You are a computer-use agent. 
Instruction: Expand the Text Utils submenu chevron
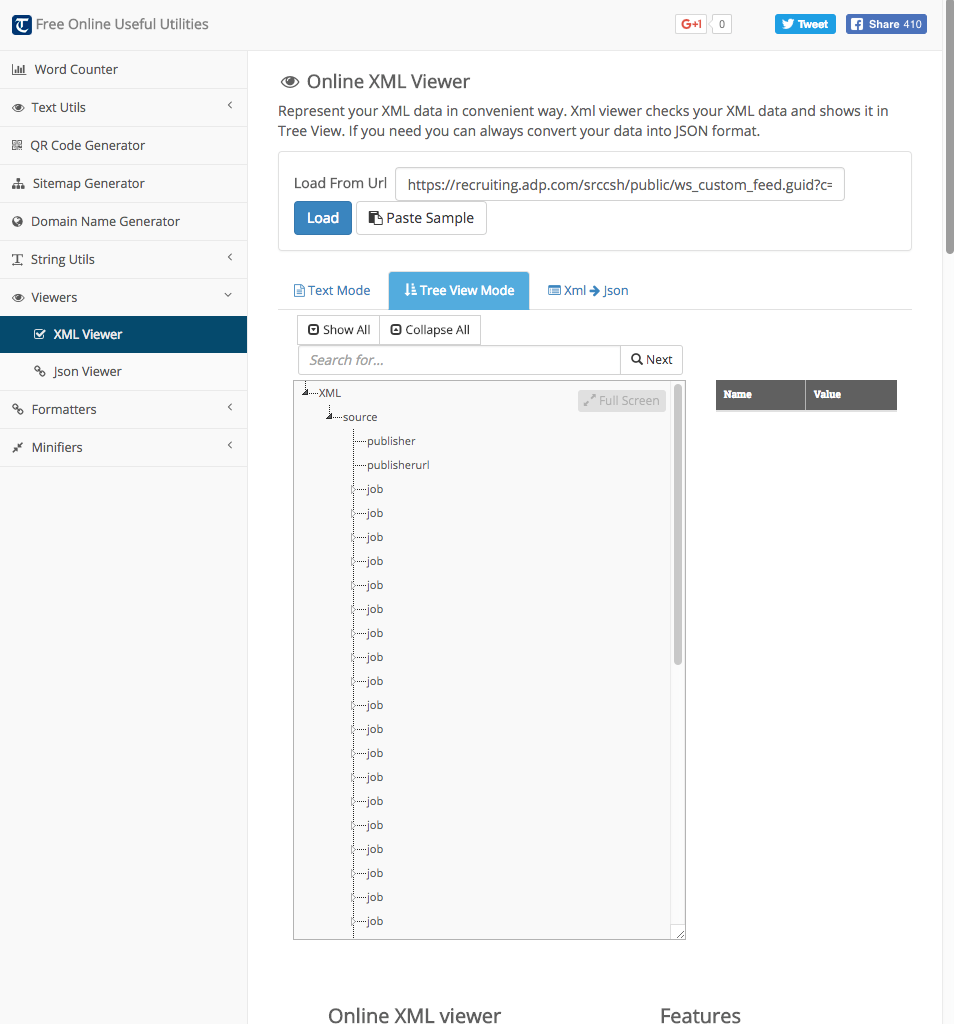(x=230, y=107)
